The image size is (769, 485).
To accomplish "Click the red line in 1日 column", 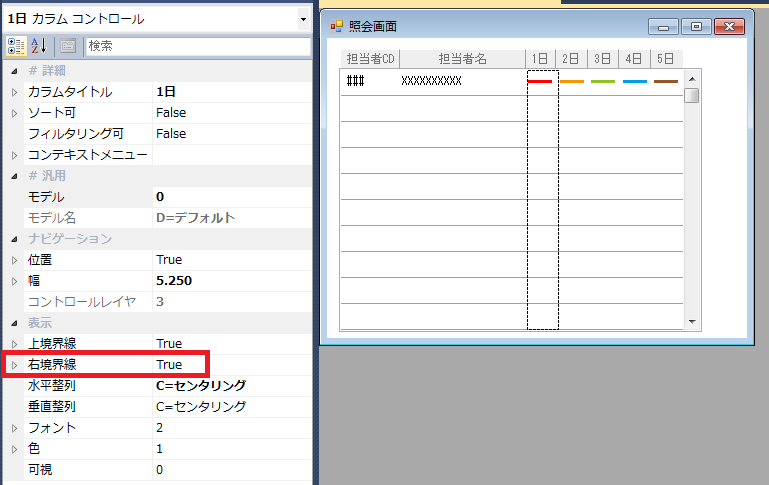I will (540, 81).
